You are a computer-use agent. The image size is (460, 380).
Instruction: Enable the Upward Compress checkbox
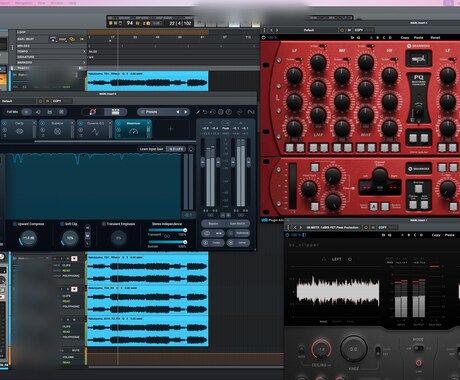pyautogui.click(x=14, y=224)
